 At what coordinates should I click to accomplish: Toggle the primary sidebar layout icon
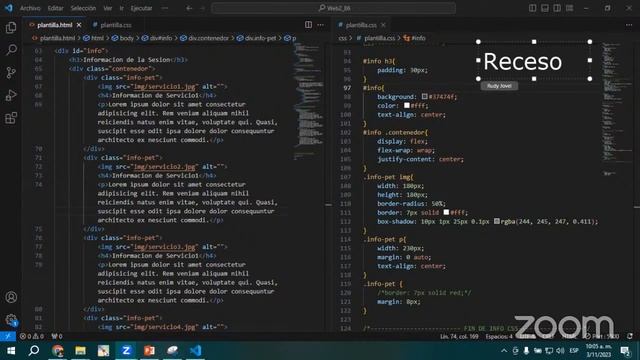click(532, 8)
